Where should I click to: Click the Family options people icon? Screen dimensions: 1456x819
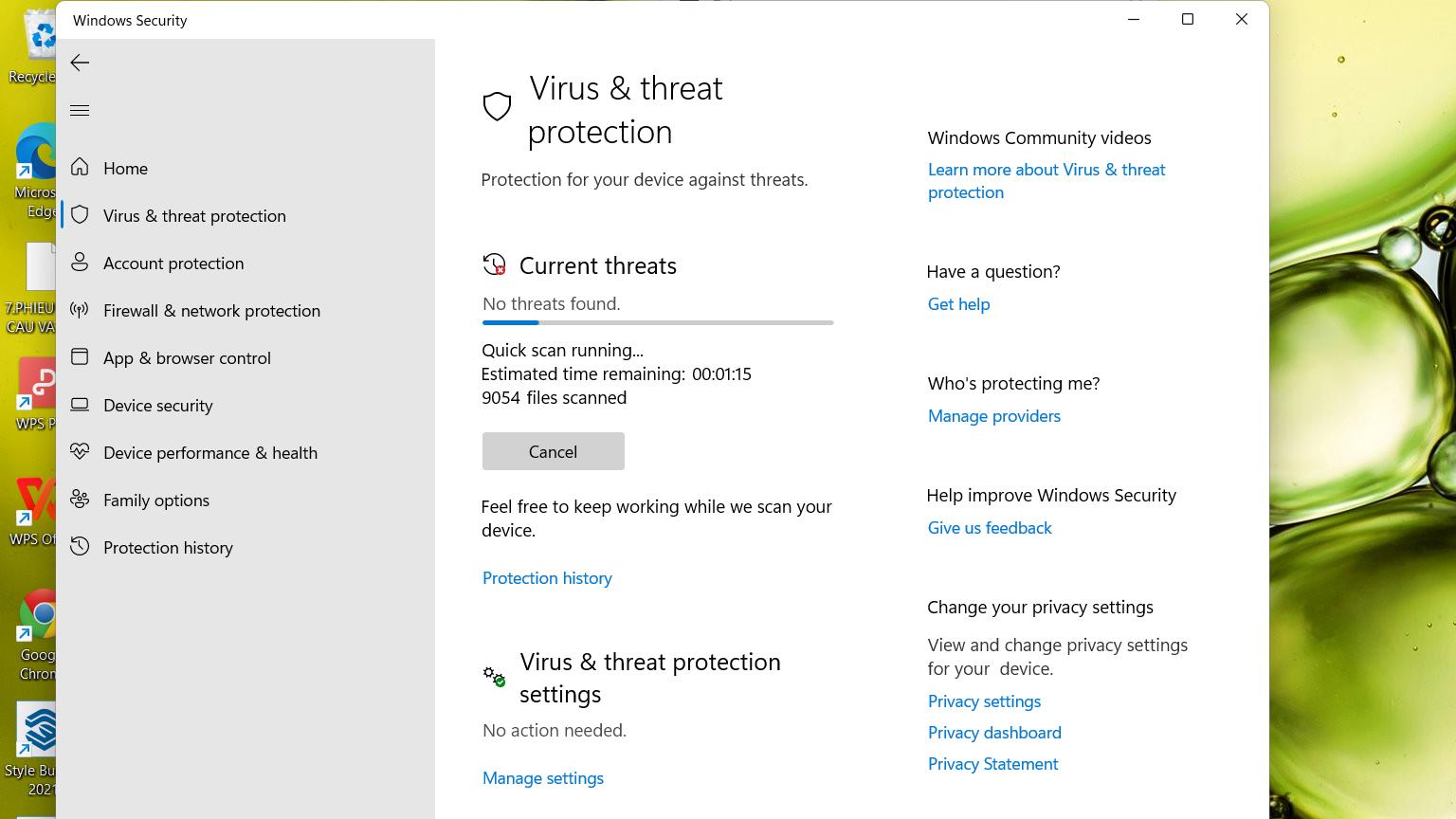tap(80, 500)
